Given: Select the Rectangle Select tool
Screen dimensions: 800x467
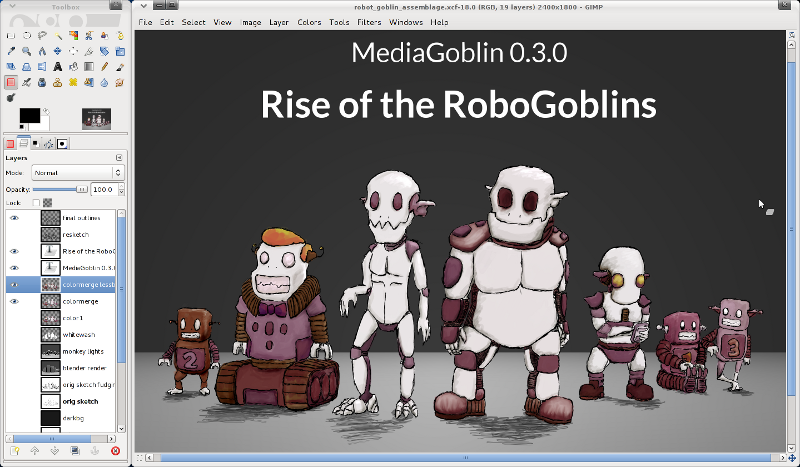Looking at the screenshot, I should pyautogui.click(x=11, y=35).
